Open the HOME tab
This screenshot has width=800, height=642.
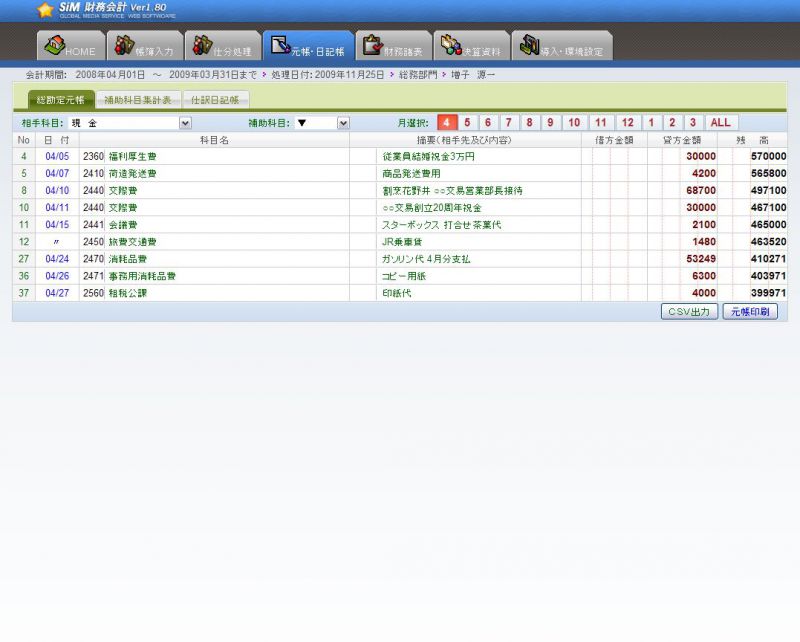point(71,46)
